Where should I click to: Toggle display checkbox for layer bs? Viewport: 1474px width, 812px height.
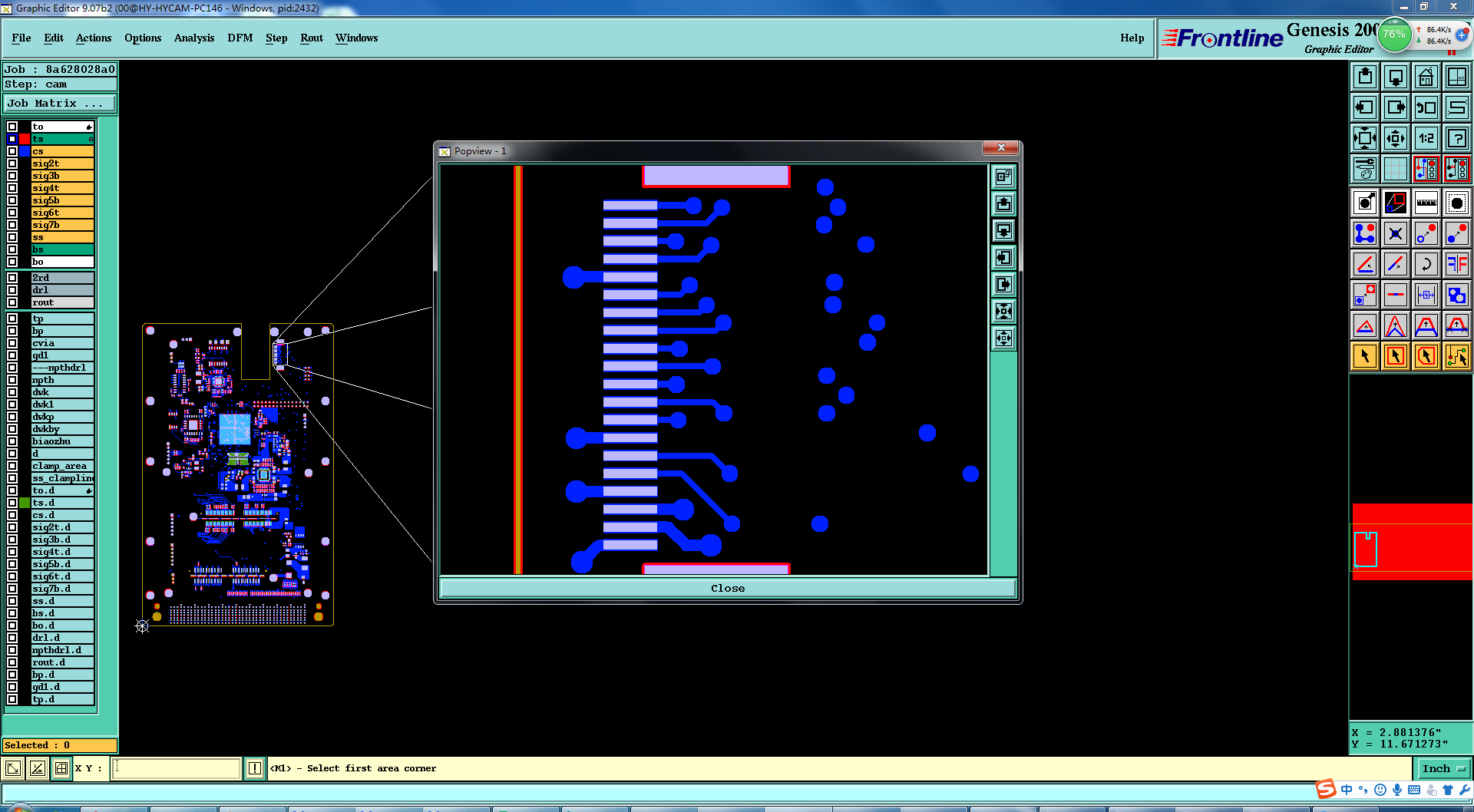pyautogui.click(x=12, y=249)
